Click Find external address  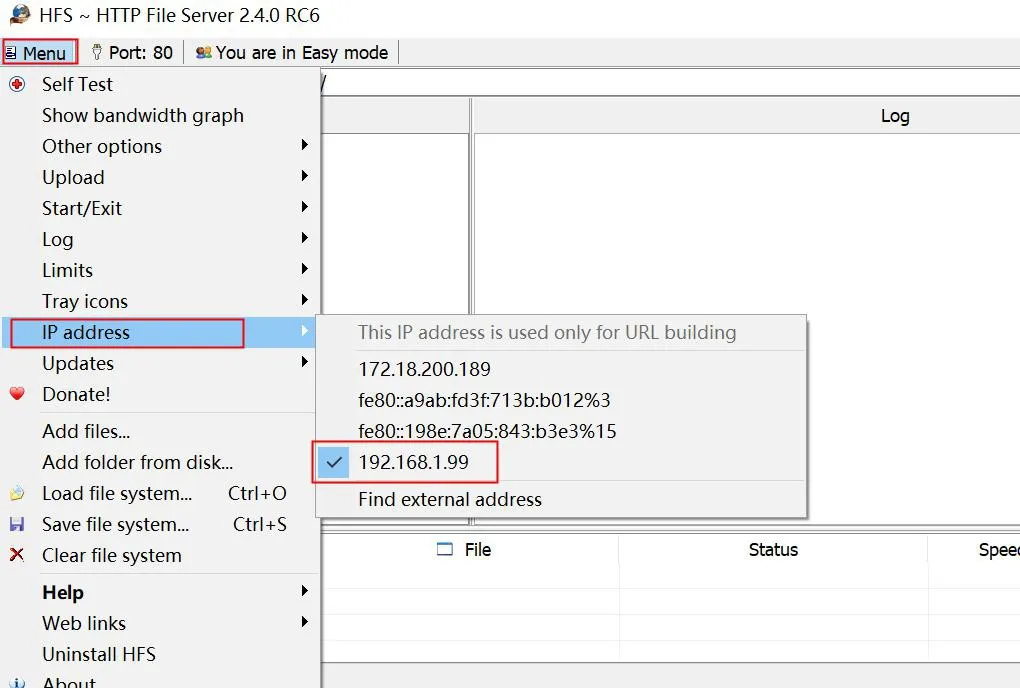(x=450, y=499)
